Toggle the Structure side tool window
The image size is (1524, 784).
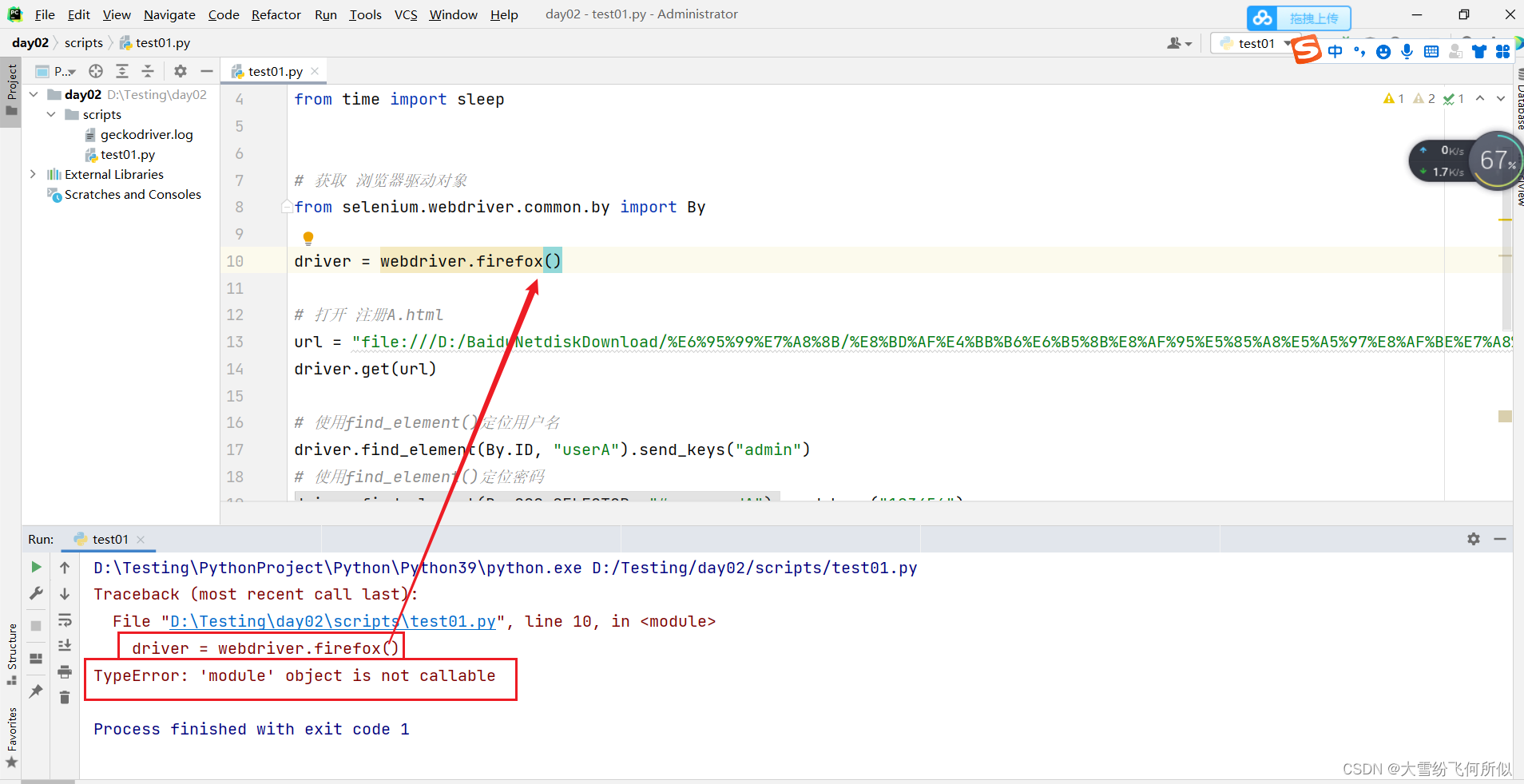pos(11,655)
